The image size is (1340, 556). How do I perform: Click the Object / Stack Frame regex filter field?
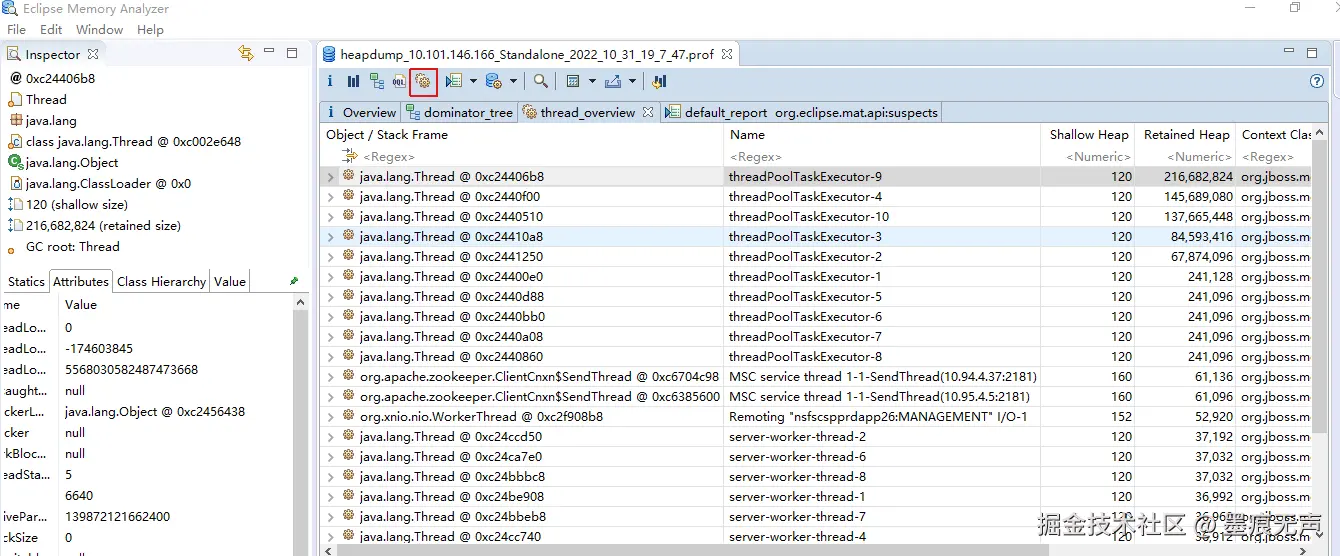click(522, 157)
